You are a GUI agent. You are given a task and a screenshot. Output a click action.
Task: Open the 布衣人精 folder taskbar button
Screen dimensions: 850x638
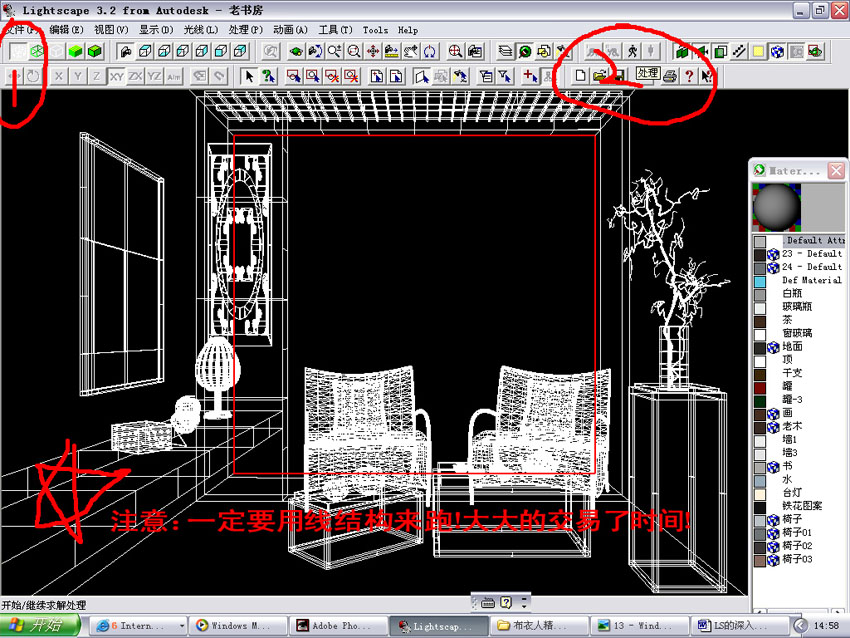tap(539, 626)
